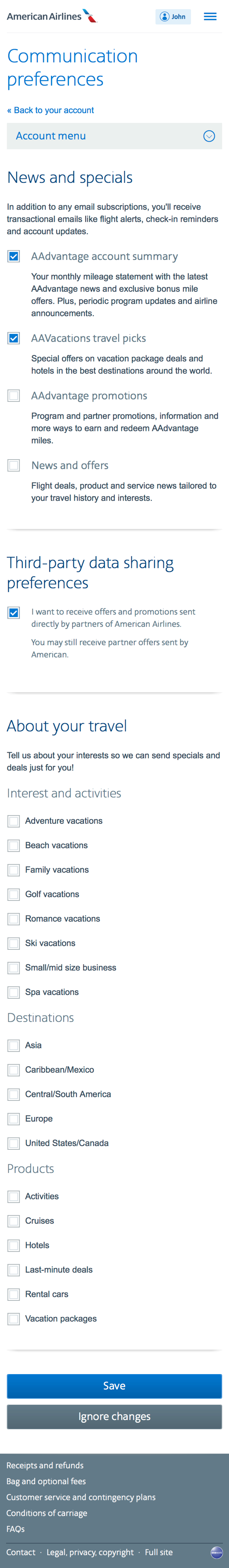Open the hamburger navigation menu

pyautogui.click(x=210, y=16)
